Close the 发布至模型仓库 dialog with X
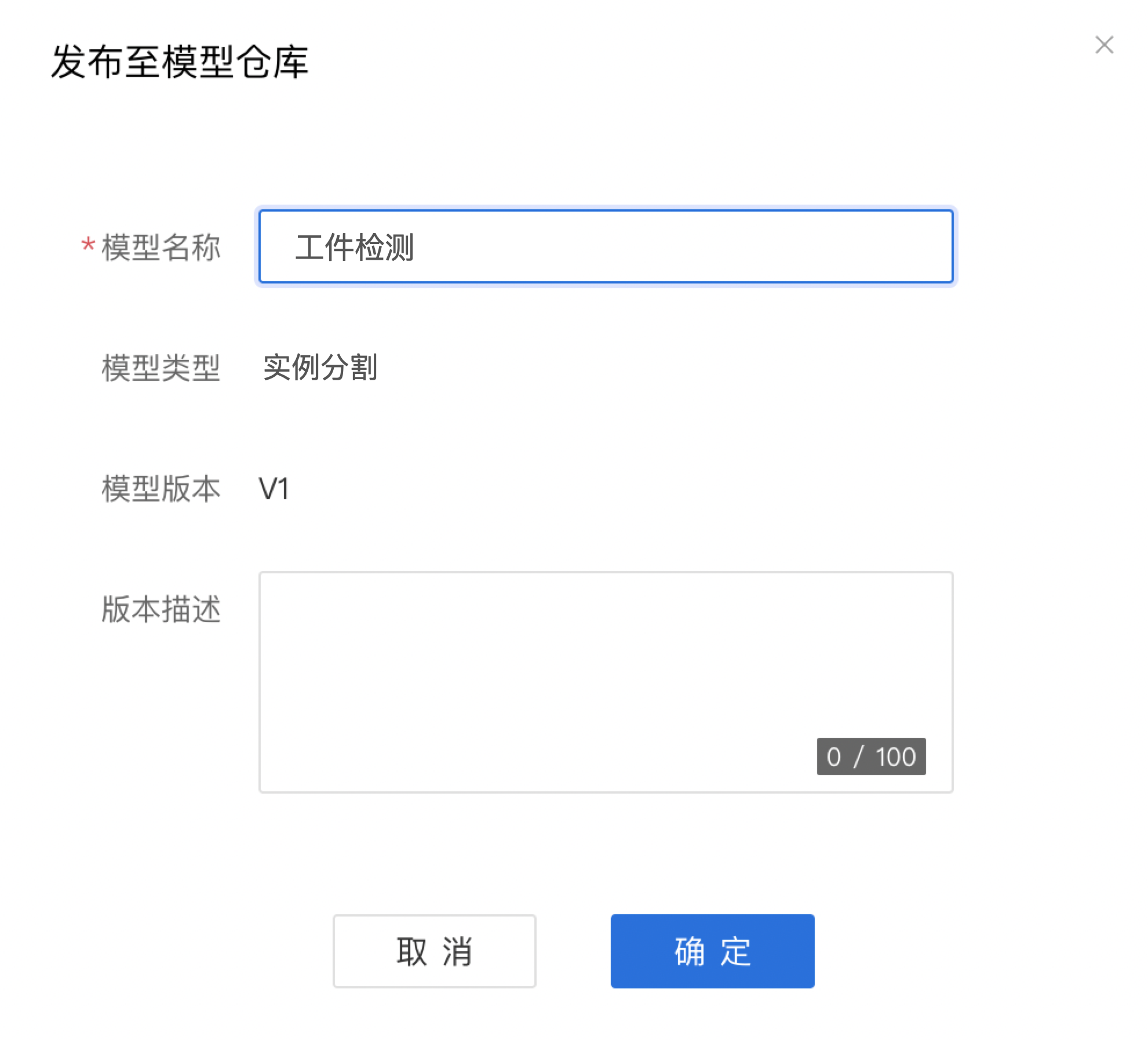The width and height of the screenshot is (1148, 1040). pyautogui.click(x=1104, y=45)
